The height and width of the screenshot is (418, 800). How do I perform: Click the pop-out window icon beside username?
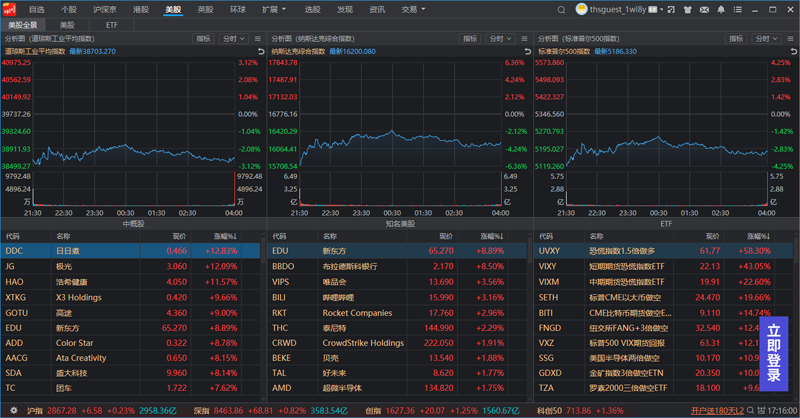click(671, 10)
